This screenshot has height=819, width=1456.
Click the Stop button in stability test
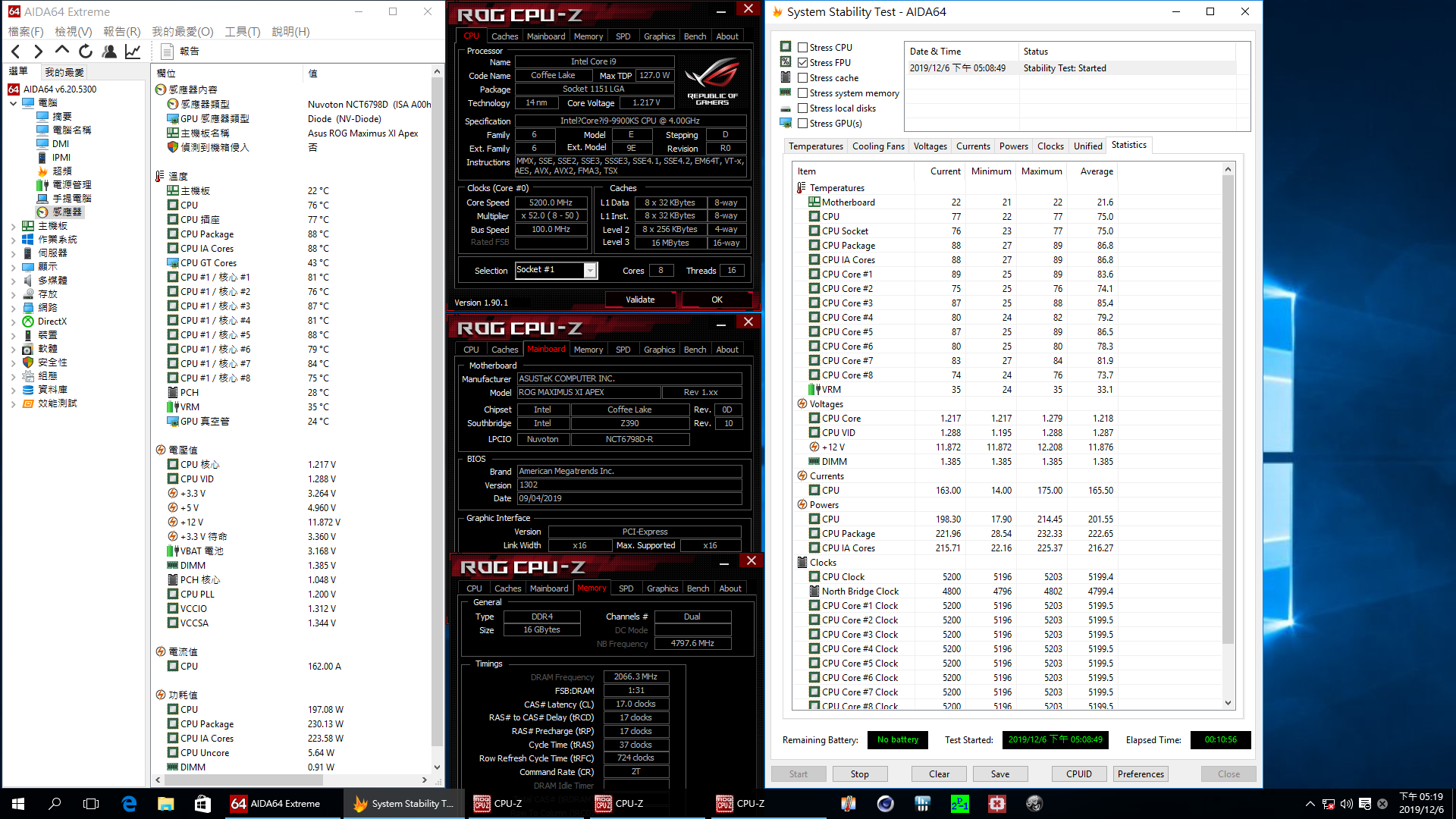click(x=859, y=773)
